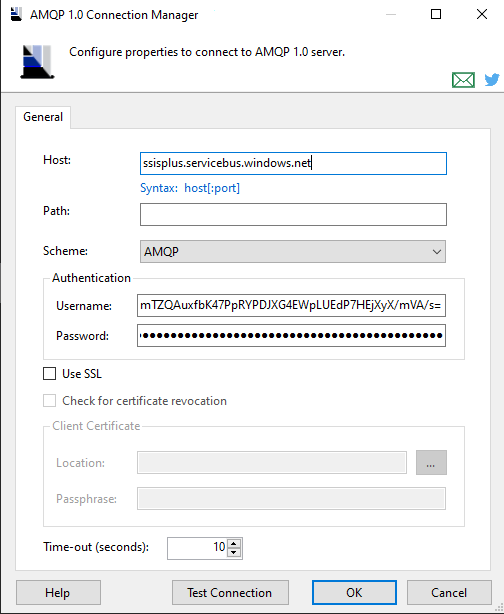This screenshot has width=504, height=614.
Task: Minimize the Connection Manager window
Action: pos(390,14)
